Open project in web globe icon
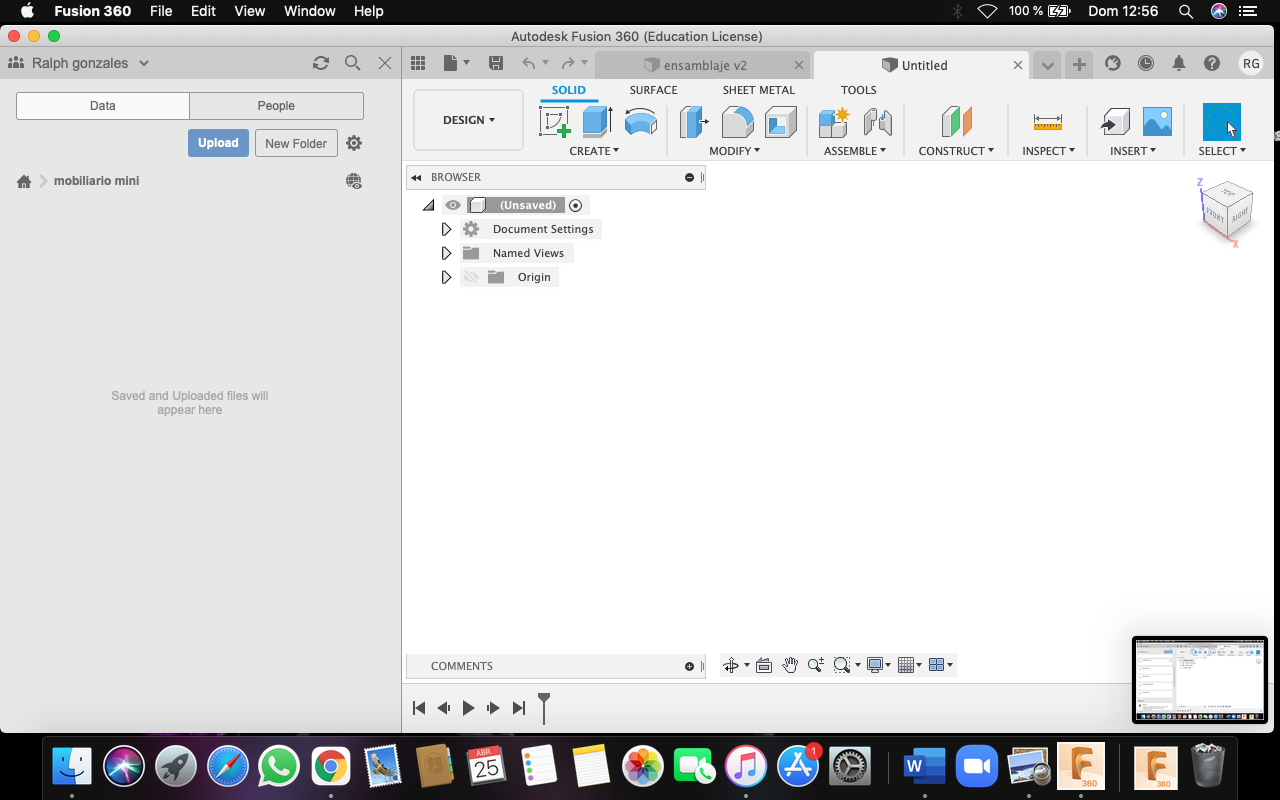The width and height of the screenshot is (1280, 800). pos(354,181)
